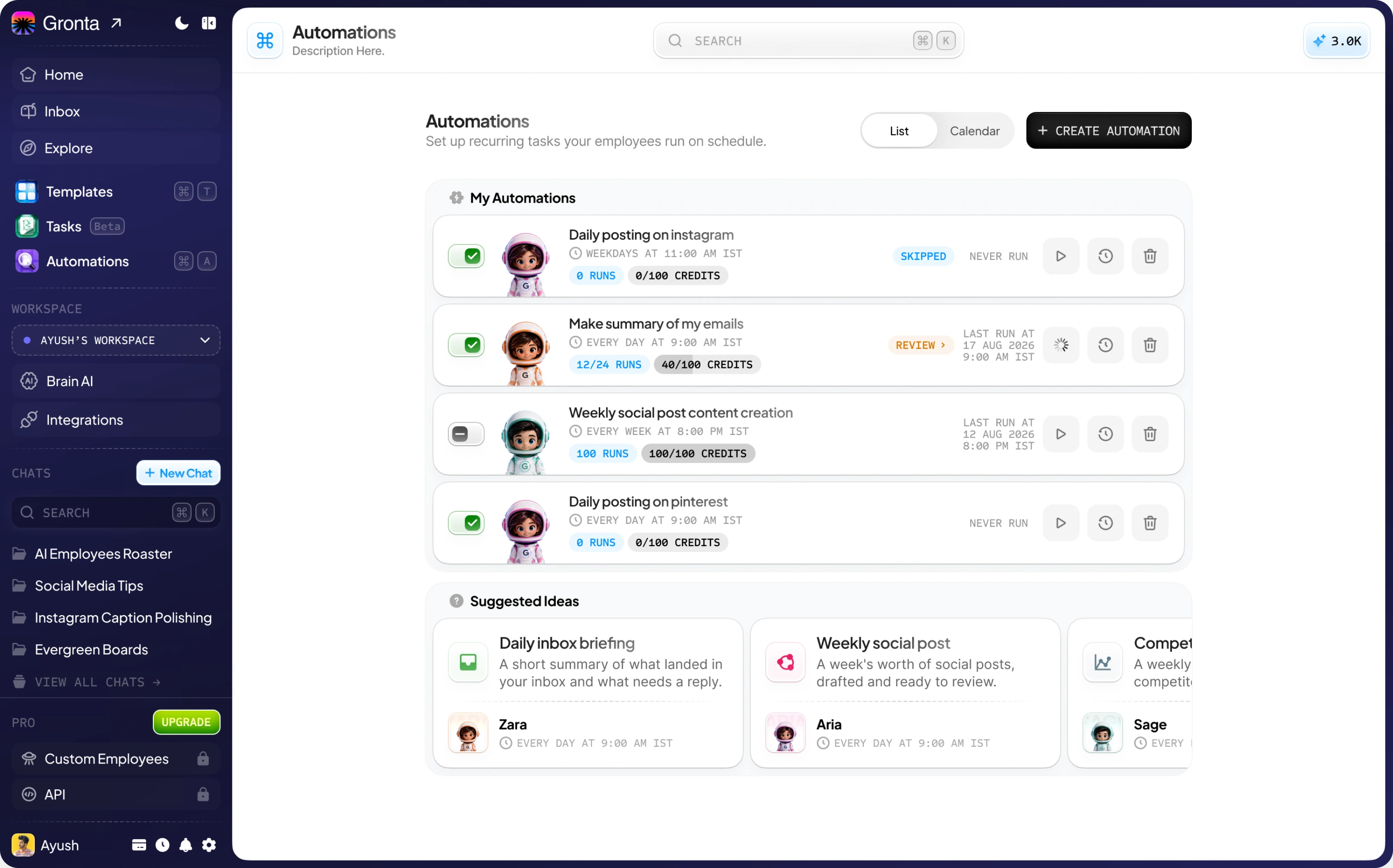Open the clock icon next to Ayush
Image resolution: width=1393 pixels, height=868 pixels.
click(x=162, y=845)
